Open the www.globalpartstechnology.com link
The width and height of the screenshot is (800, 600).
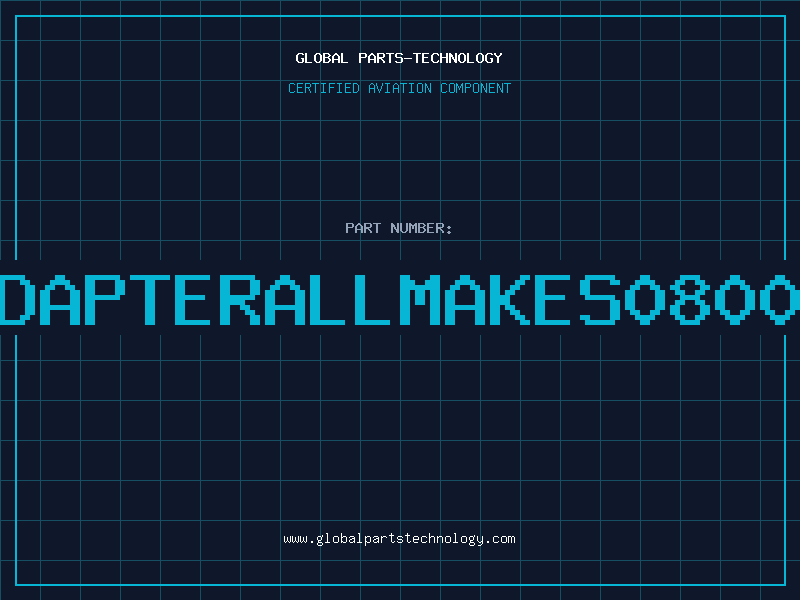399,539
